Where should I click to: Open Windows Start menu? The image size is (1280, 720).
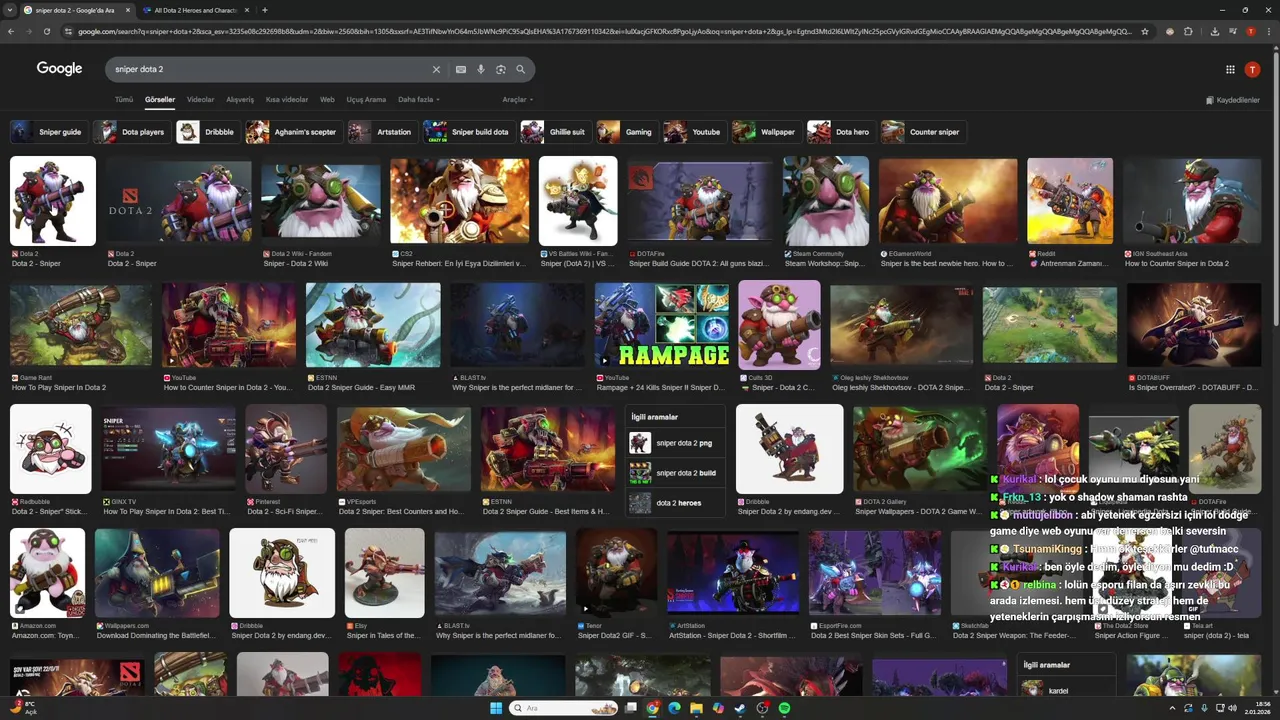(x=496, y=708)
